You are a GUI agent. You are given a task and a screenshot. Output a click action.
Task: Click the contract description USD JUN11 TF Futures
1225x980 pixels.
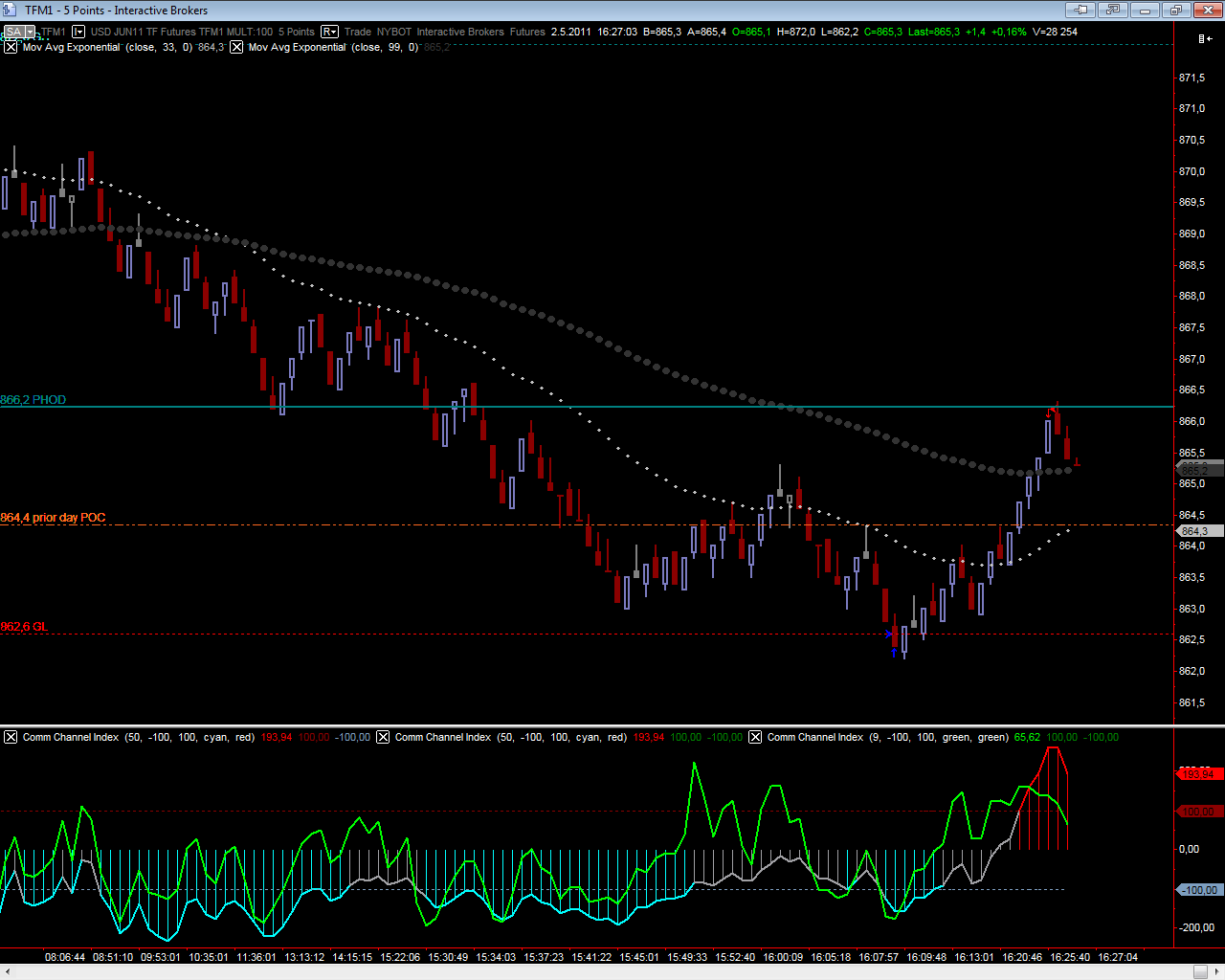[143, 32]
